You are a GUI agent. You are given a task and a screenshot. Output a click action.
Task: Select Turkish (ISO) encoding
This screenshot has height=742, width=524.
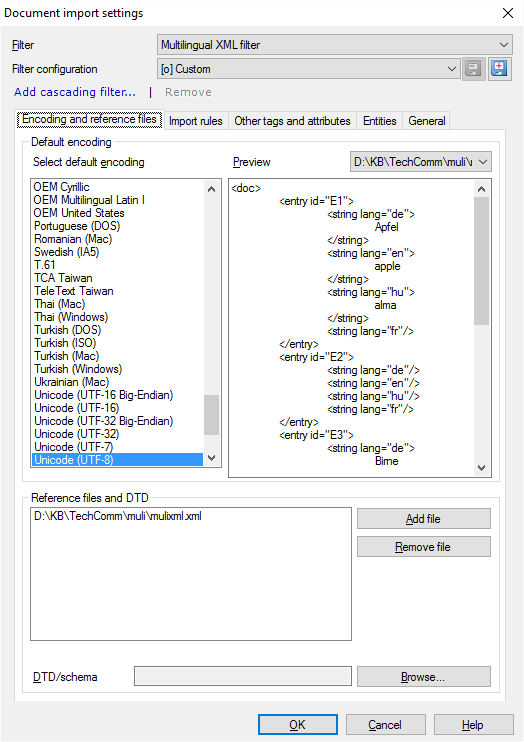pyautogui.click(x=117, y=343)
